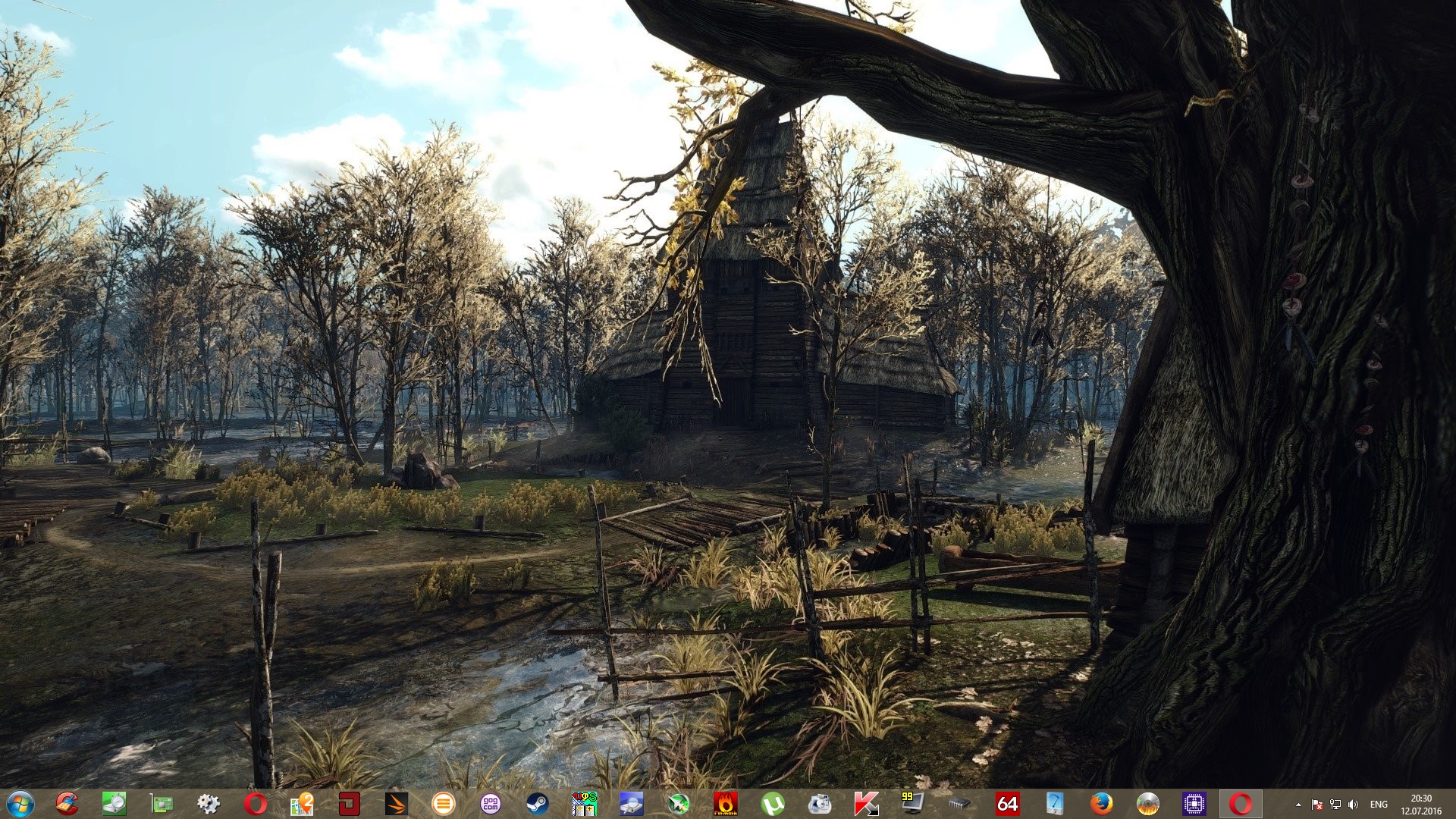This screenshot has width=1456, height=819.
Task: Launch 3DMark orange swoosh icon
Action: [397, 804]
